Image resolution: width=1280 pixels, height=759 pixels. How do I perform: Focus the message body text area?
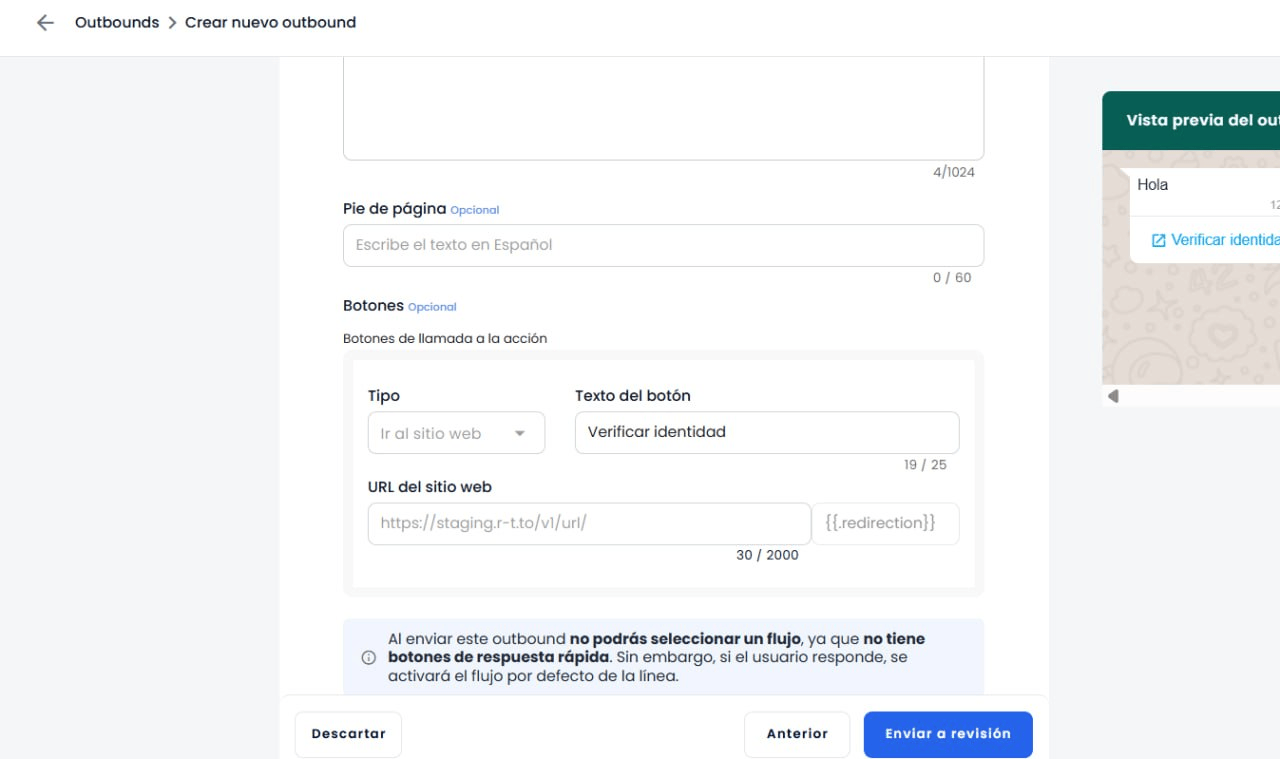pos(663,108)
